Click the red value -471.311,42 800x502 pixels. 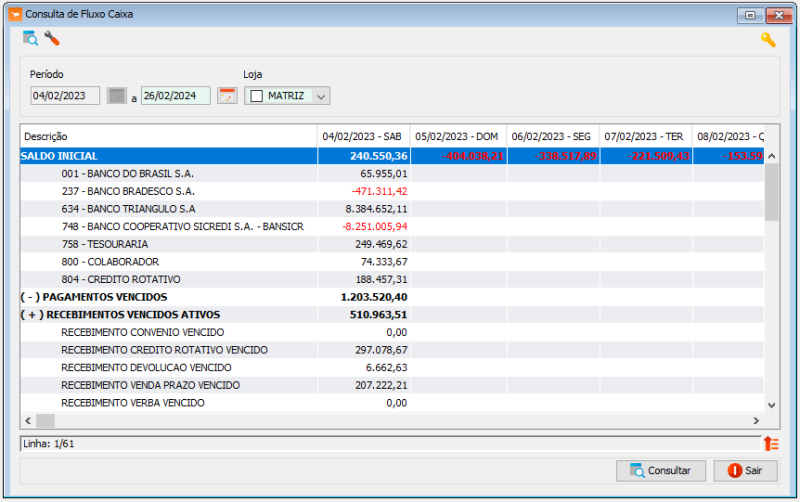pyautogui.click(x=380, y=191)
